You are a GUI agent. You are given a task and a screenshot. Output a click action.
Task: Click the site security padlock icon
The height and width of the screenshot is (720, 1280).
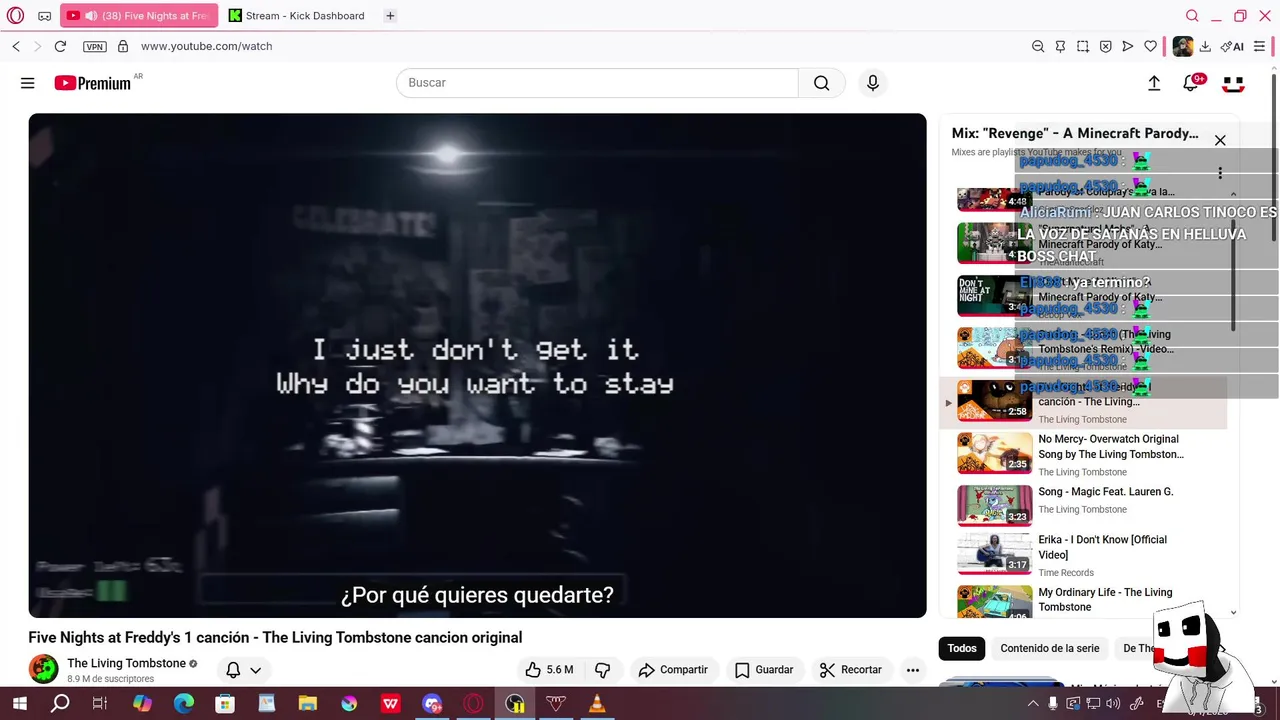[x=123, y=46]
